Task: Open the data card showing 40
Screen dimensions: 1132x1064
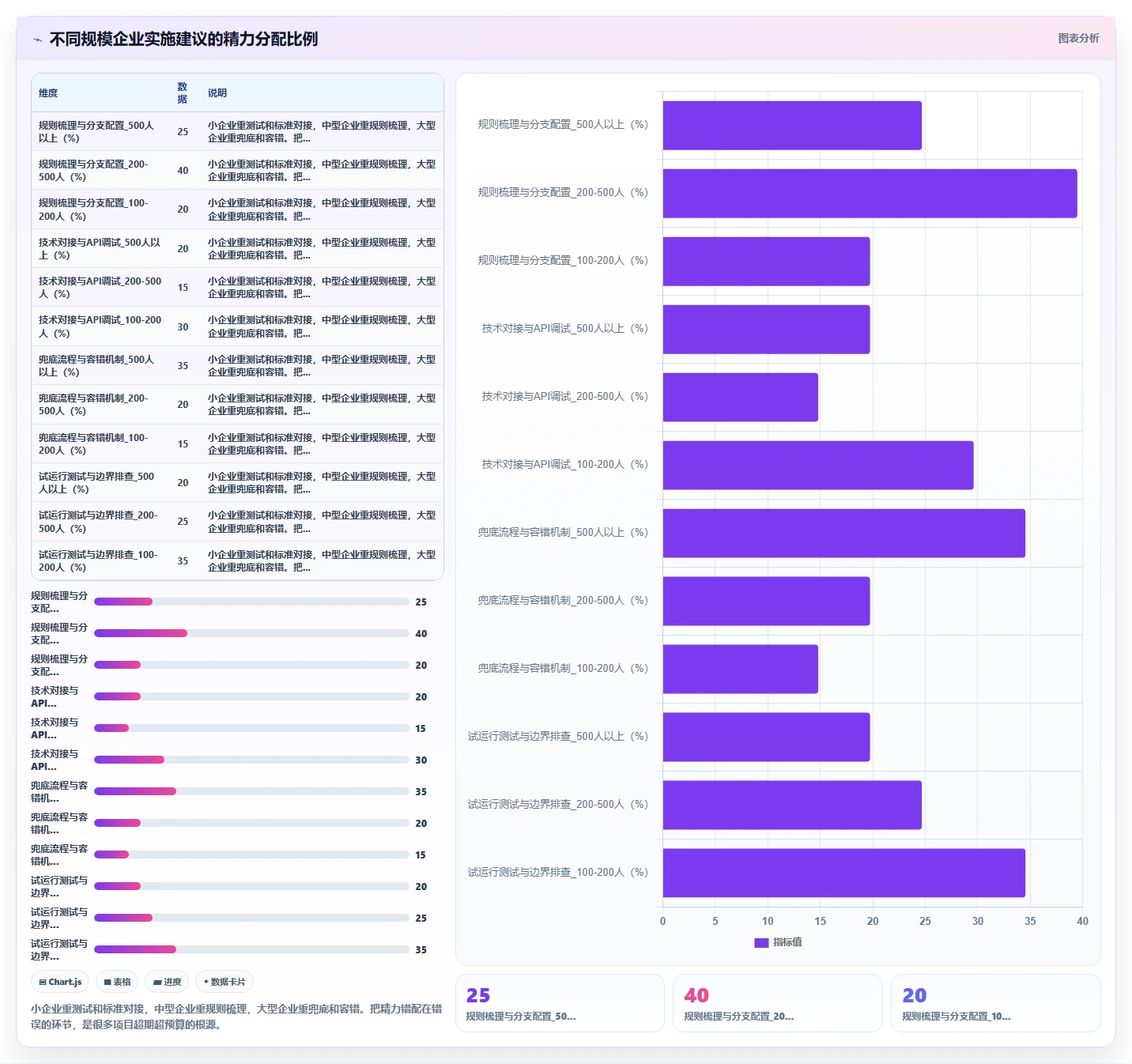Action: click(777, 1003)
